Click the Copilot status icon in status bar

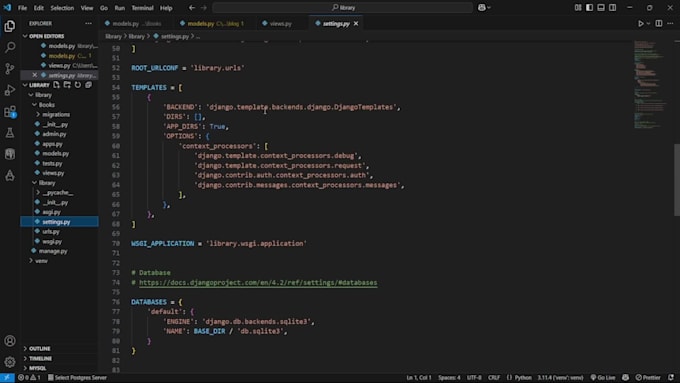pos(625,378)
